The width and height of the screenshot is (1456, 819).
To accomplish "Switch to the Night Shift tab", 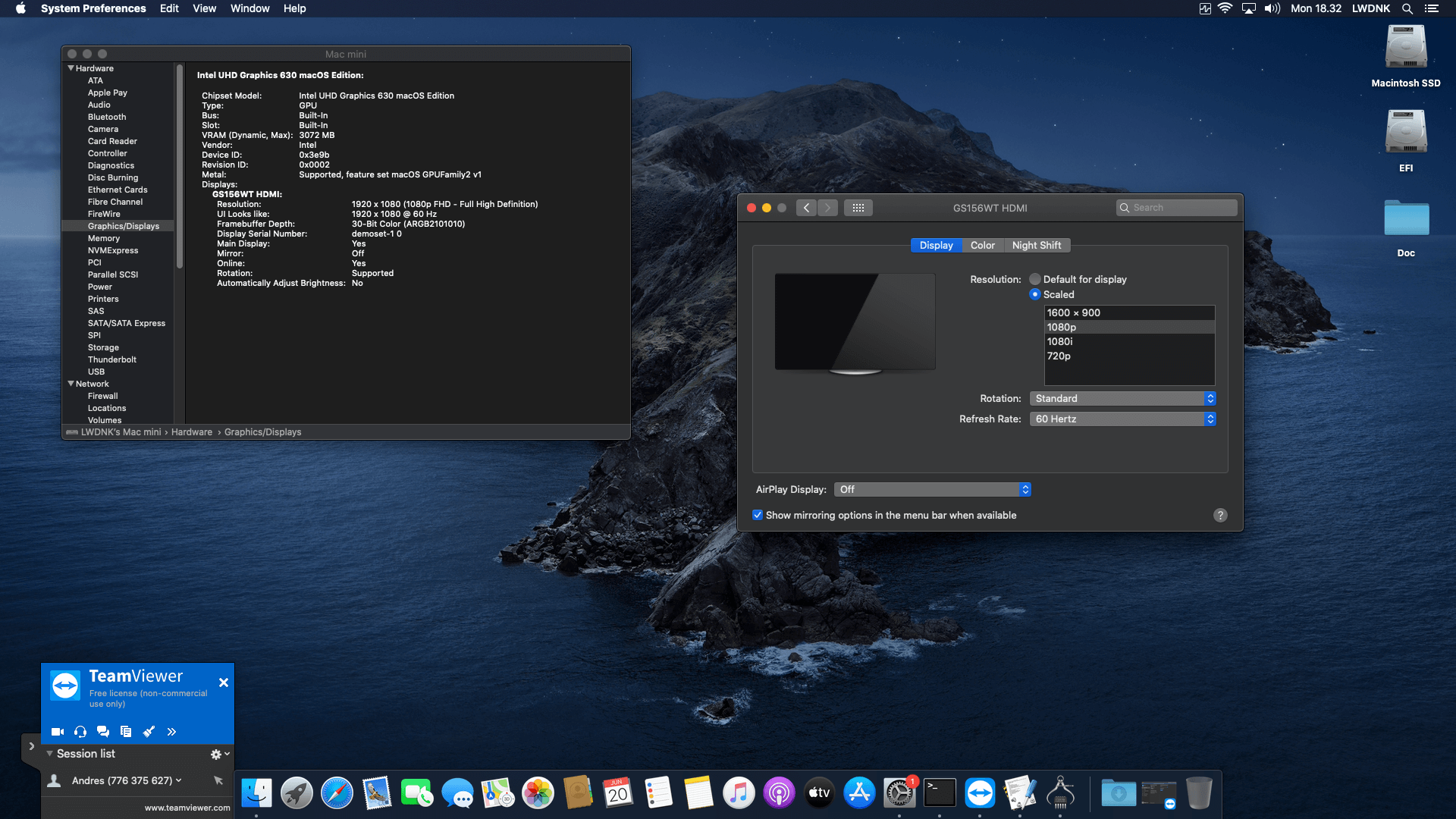I will [1036, 245].
